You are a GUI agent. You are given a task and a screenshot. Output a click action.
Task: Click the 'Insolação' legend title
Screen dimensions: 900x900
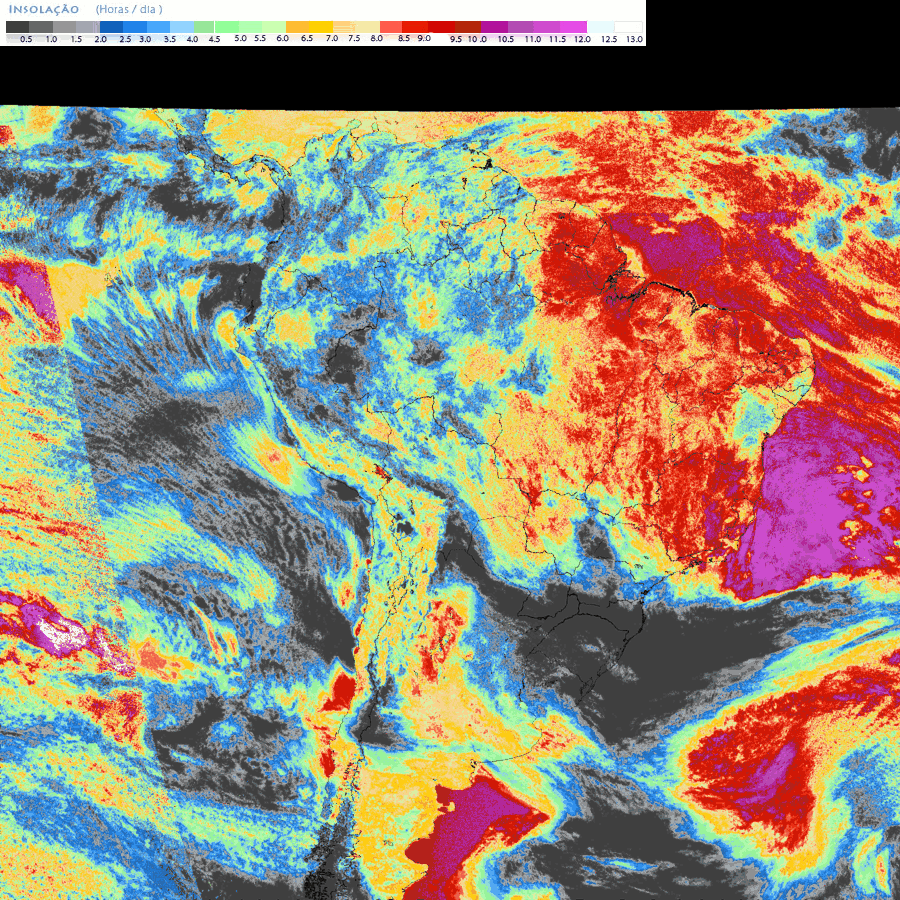click(44, 10)
